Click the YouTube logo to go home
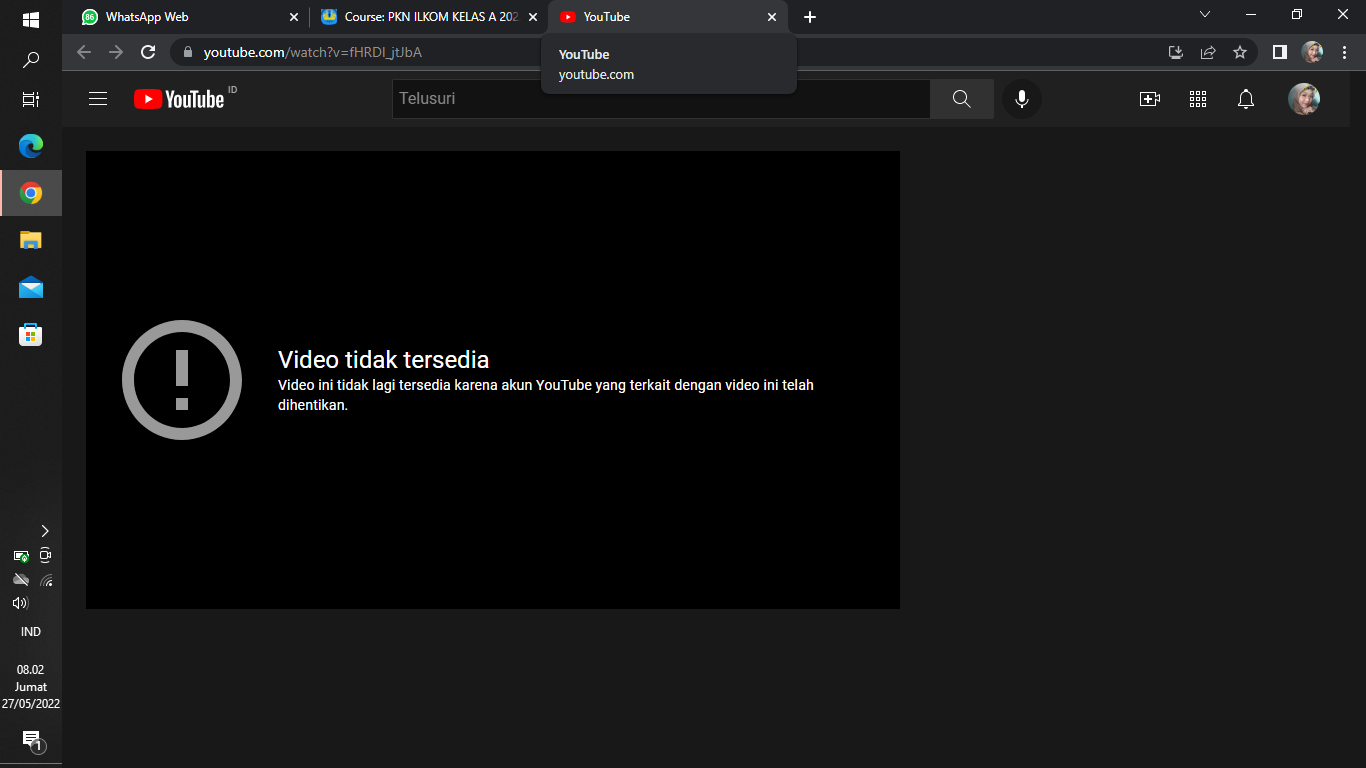The height and width of the screenshot is (768, 1366). (180, 99)
